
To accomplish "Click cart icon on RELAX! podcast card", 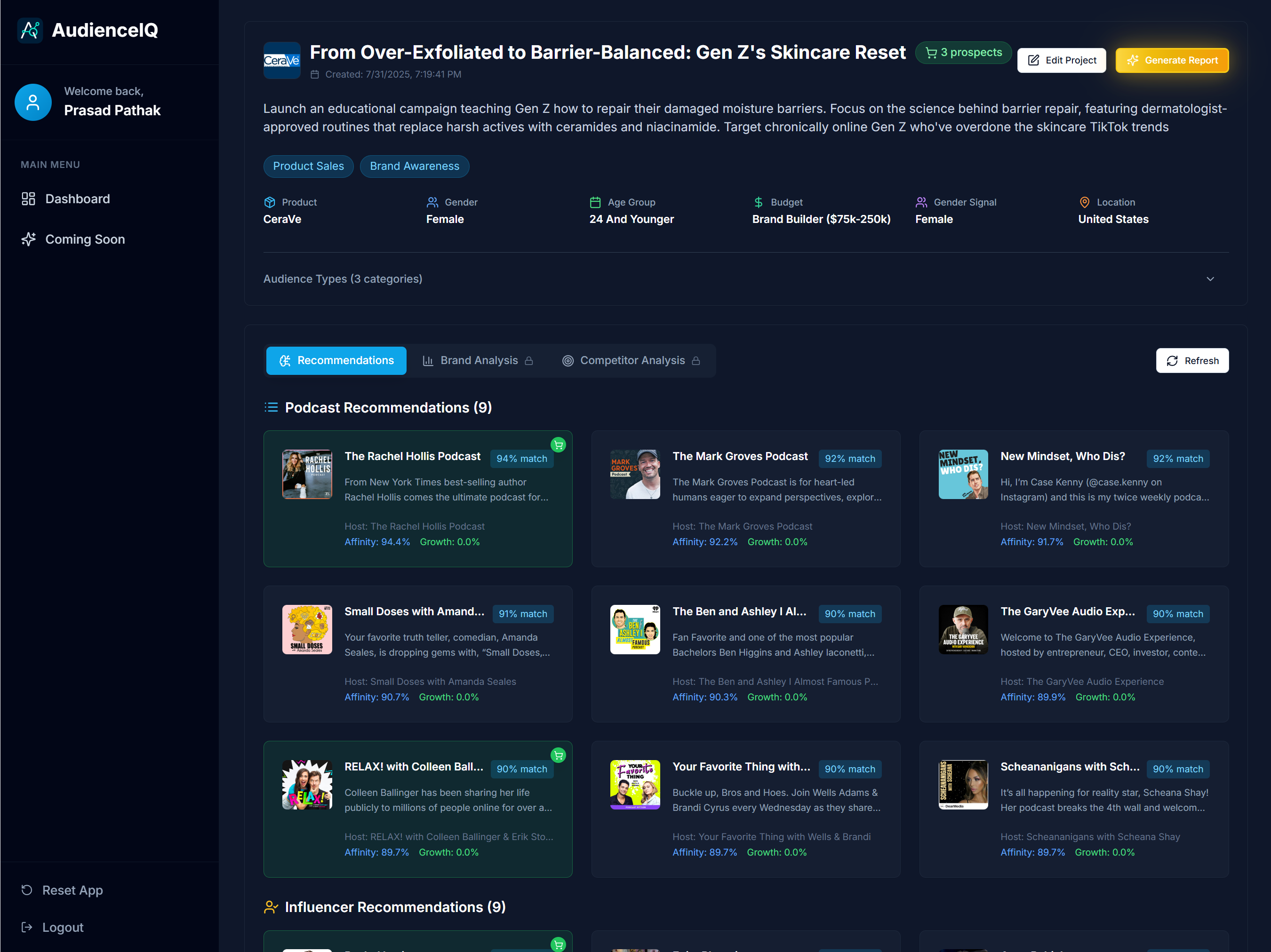I will [558, 755].
